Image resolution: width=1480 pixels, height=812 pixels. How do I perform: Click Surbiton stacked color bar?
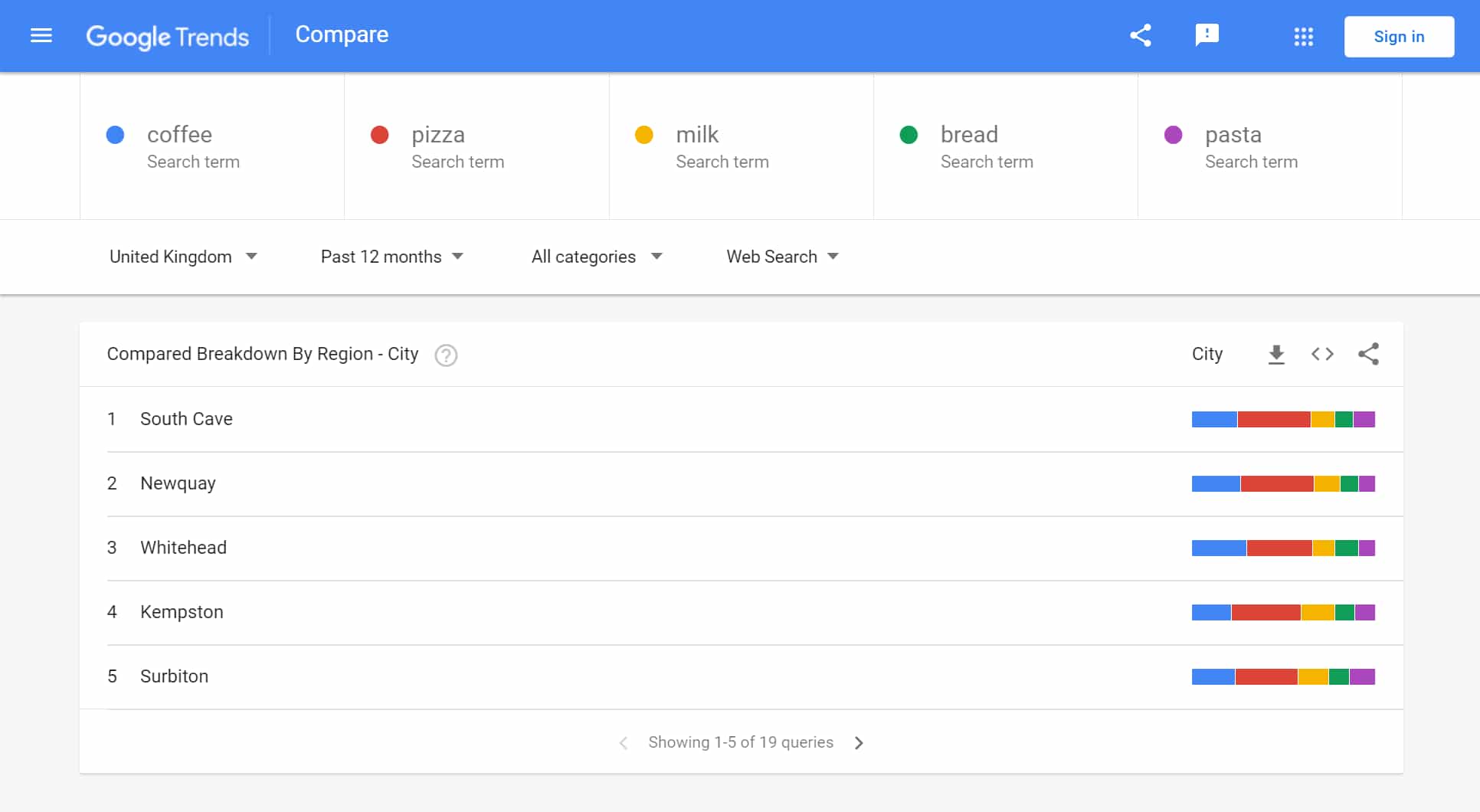(x=1283, y=676)
